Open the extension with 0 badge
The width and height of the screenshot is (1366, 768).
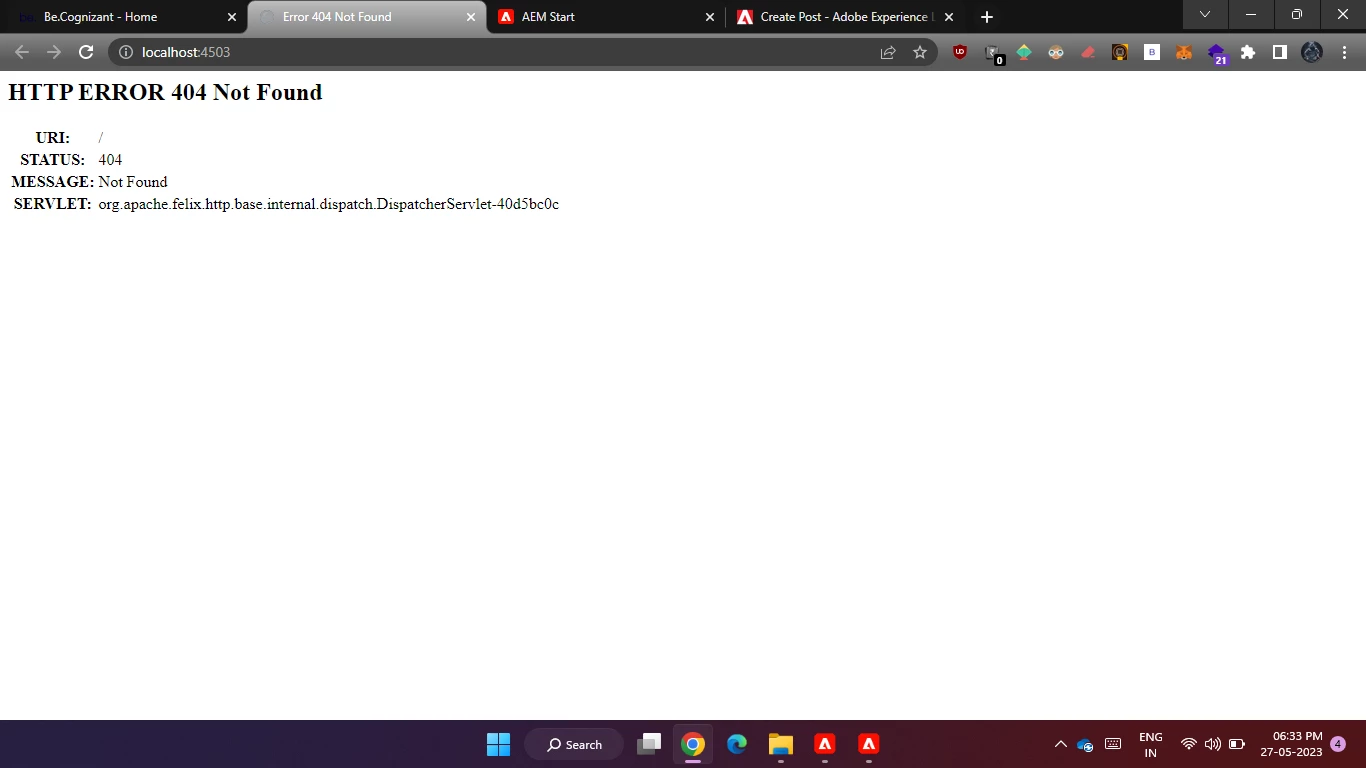coord(992,53)
